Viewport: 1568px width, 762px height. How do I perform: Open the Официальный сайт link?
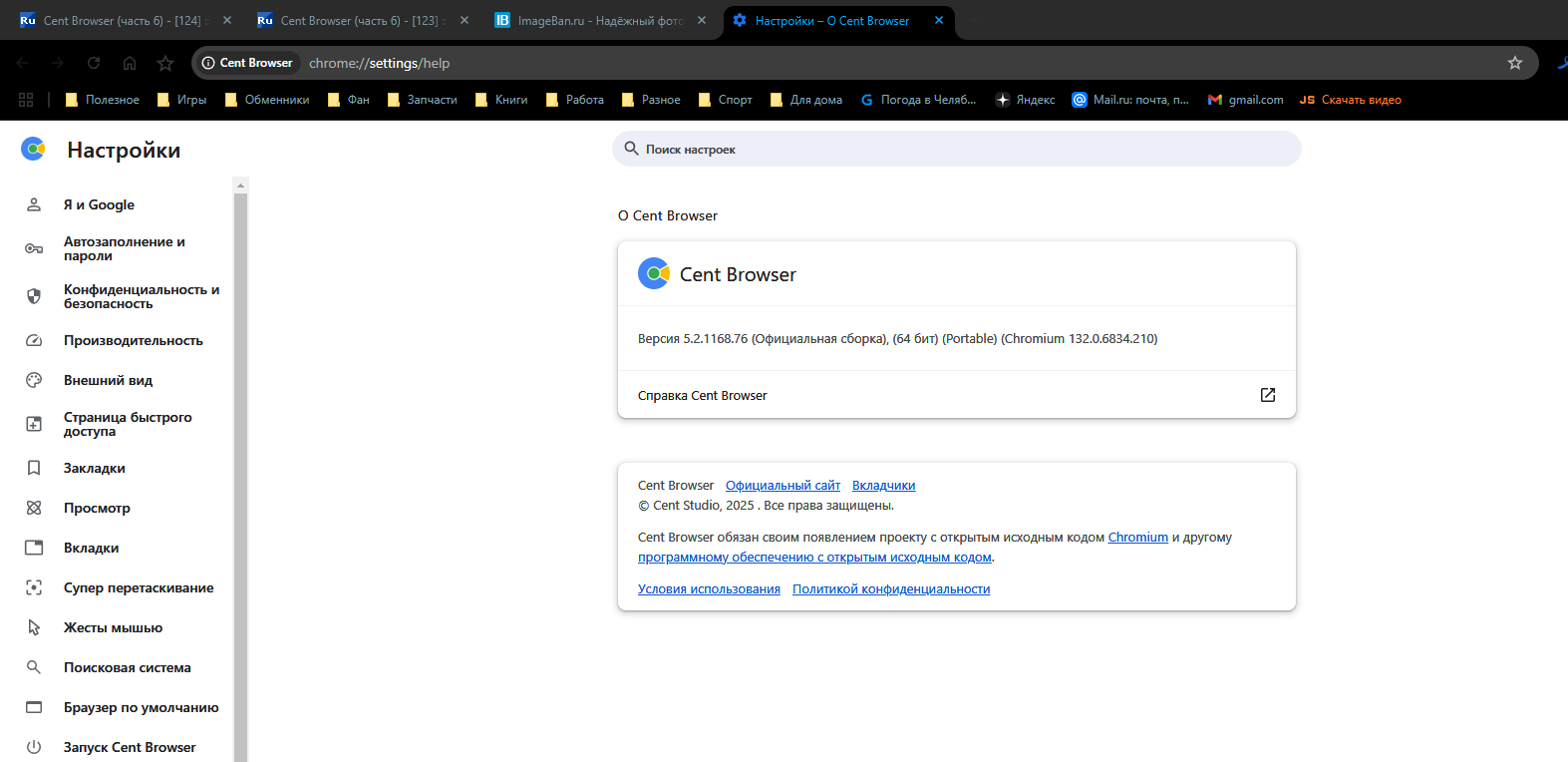point(783,486)
